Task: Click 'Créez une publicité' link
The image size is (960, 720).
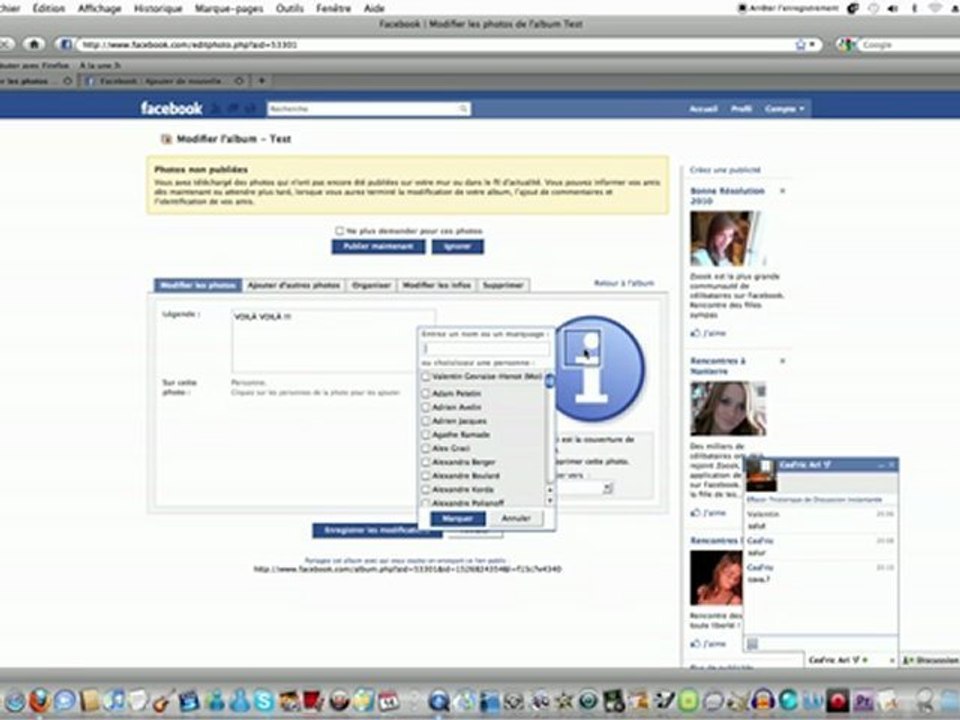Action: 725,170
